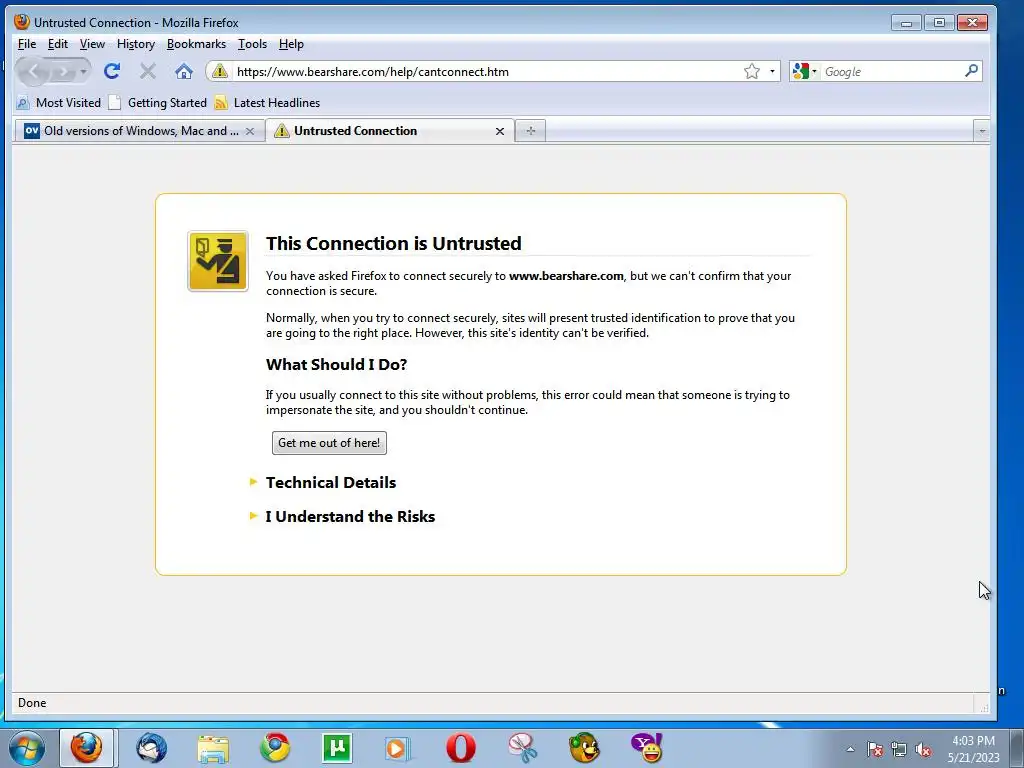This screenshot has width=1024, height=768.
Task: Bookmark this page with the star icon
Action: 752,71
